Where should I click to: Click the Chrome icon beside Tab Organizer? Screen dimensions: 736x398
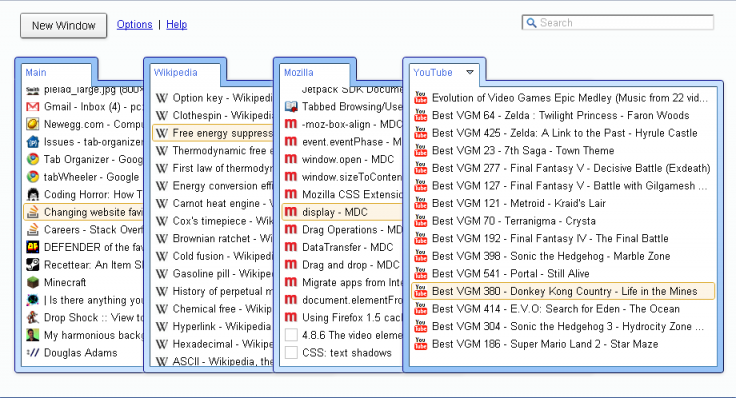click(x=32, y=160)
